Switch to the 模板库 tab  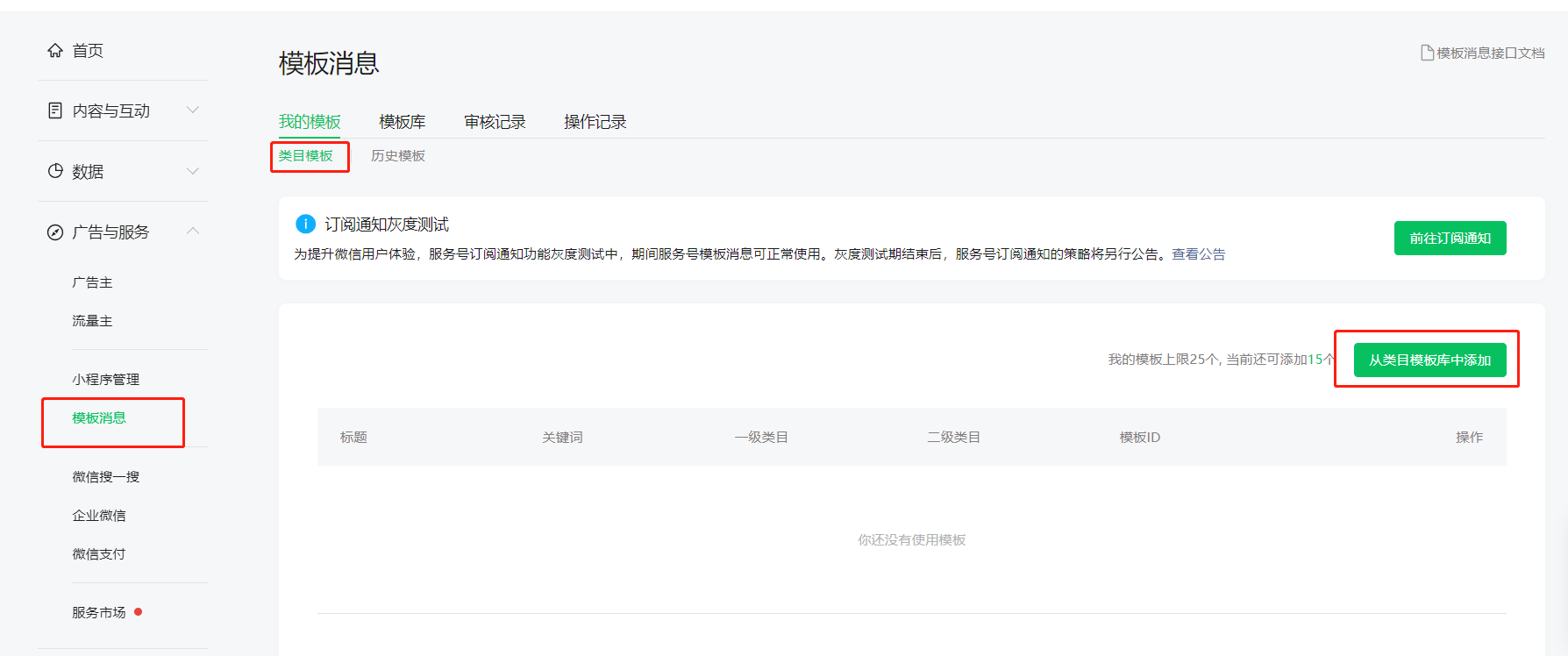[403, 122]
